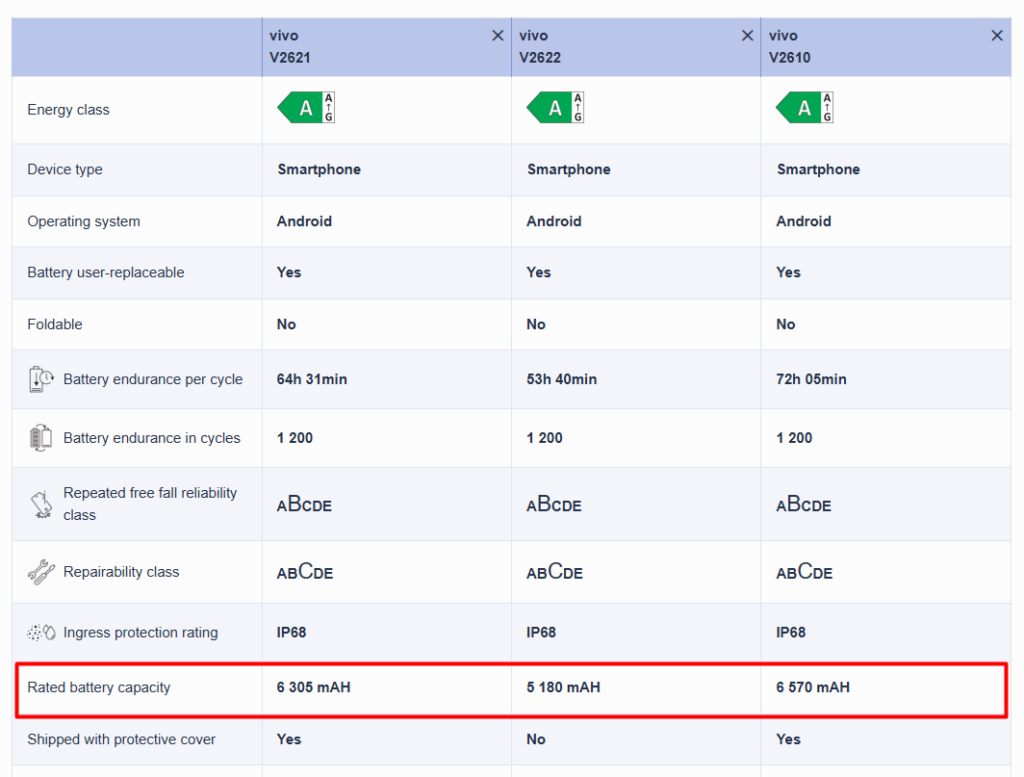Click V2610 protective cover 'Yes' value
This screenshot has width=1024, height=777.
[788, 739]
